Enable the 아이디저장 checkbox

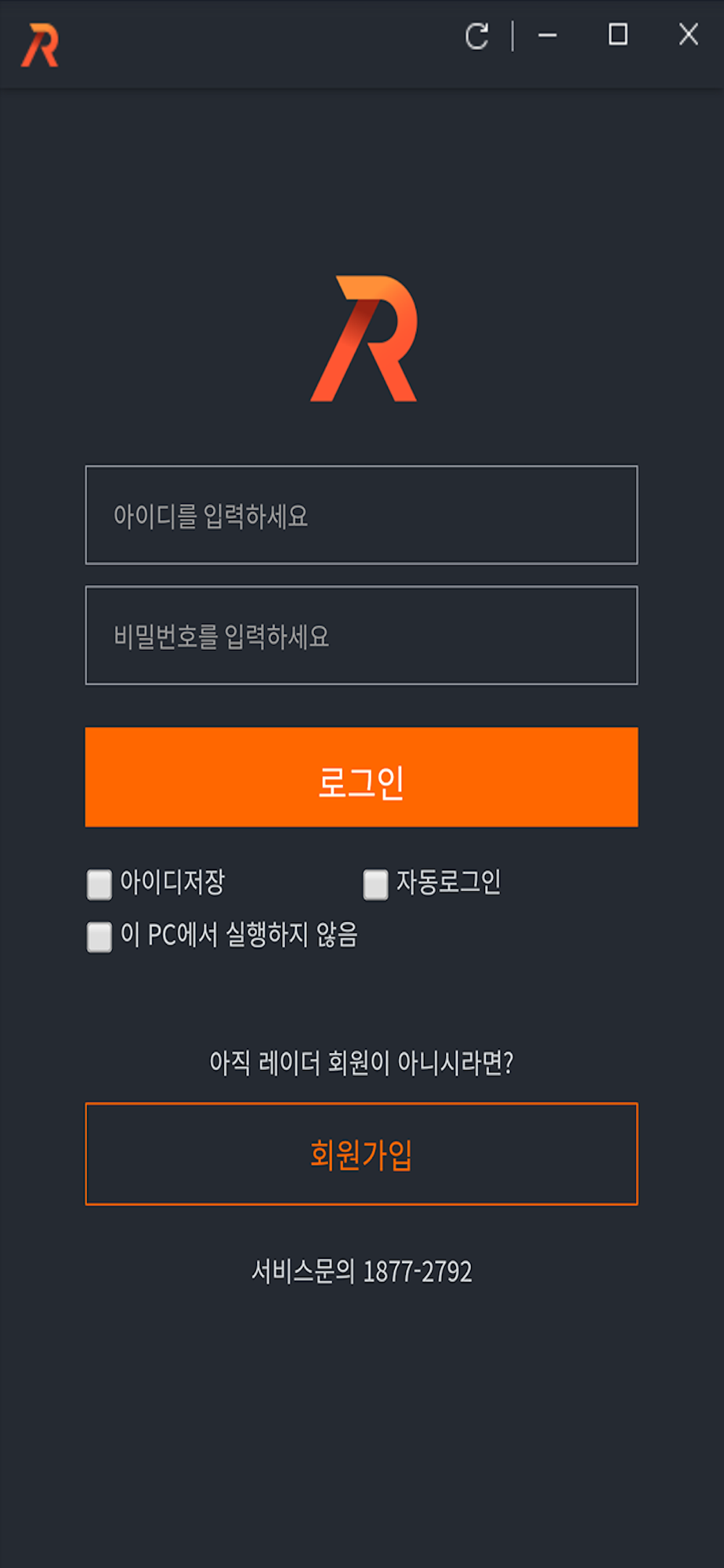pyautogui.click(x=100, y=884)
